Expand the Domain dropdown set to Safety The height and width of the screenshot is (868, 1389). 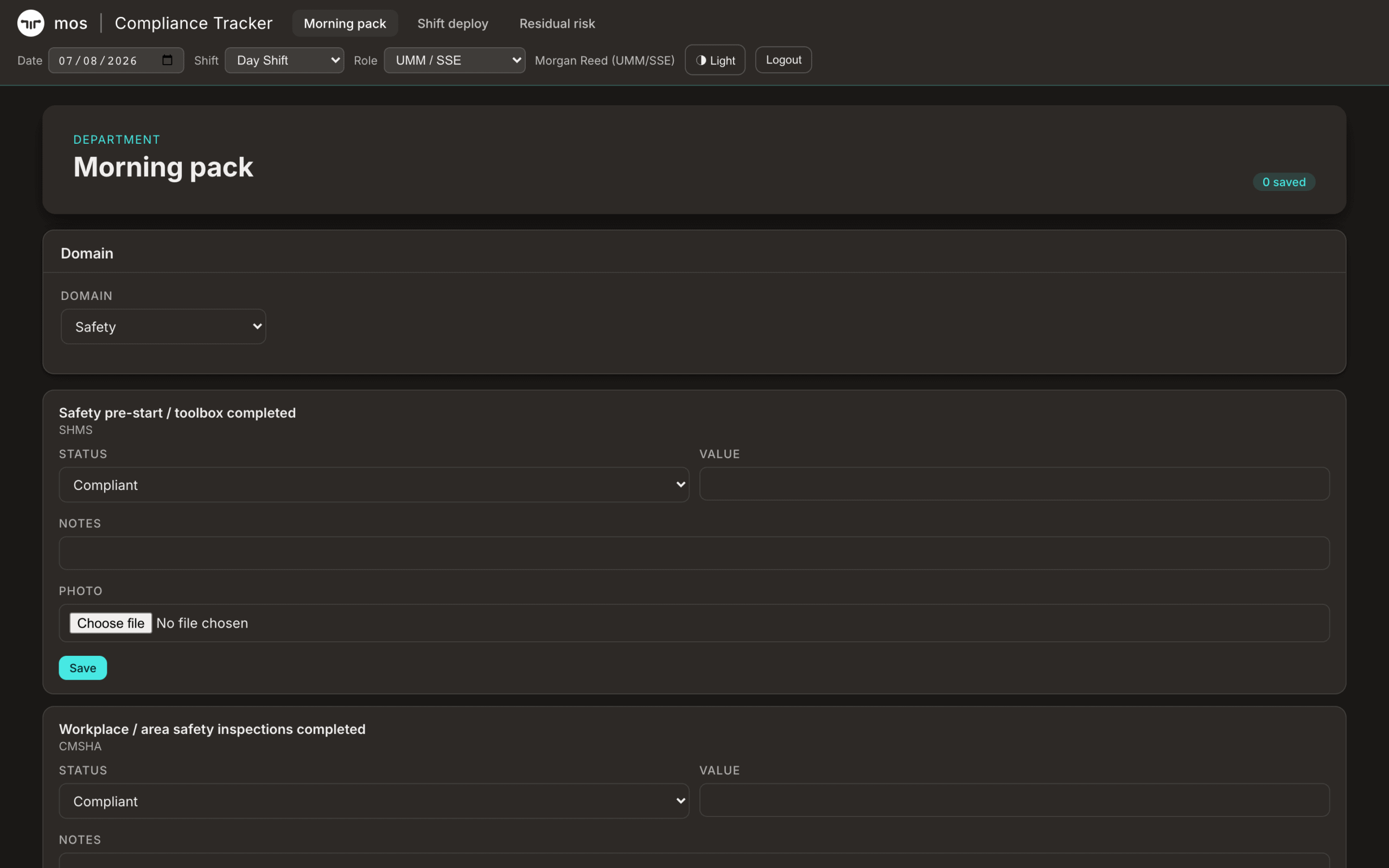(x=163, y=327)
